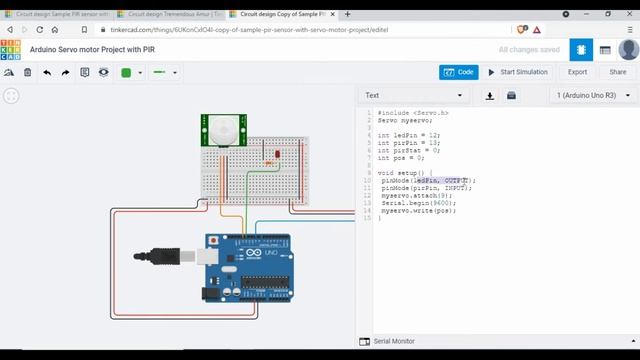Open the Brave rewards triangle icon

click(x=537, y=30)
